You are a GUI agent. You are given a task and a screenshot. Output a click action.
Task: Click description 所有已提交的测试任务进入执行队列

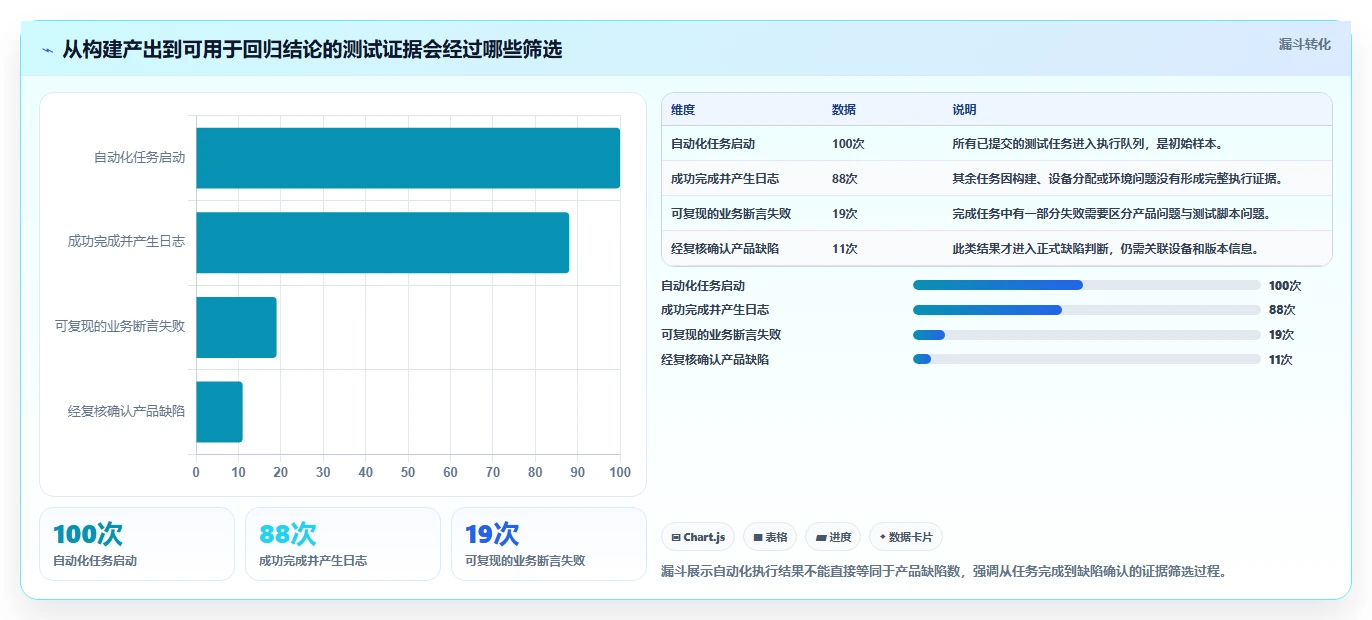pos(1088,144)
